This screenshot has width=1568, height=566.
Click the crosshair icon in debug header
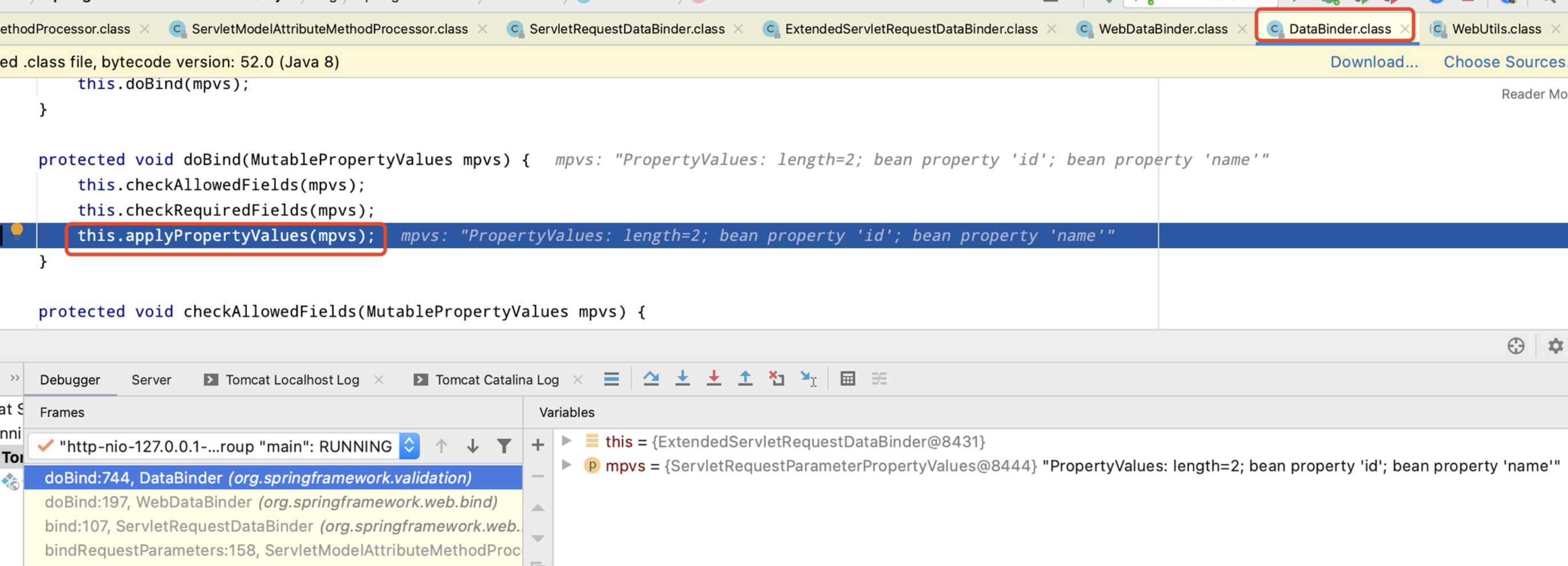click(x=1516, y=346)
